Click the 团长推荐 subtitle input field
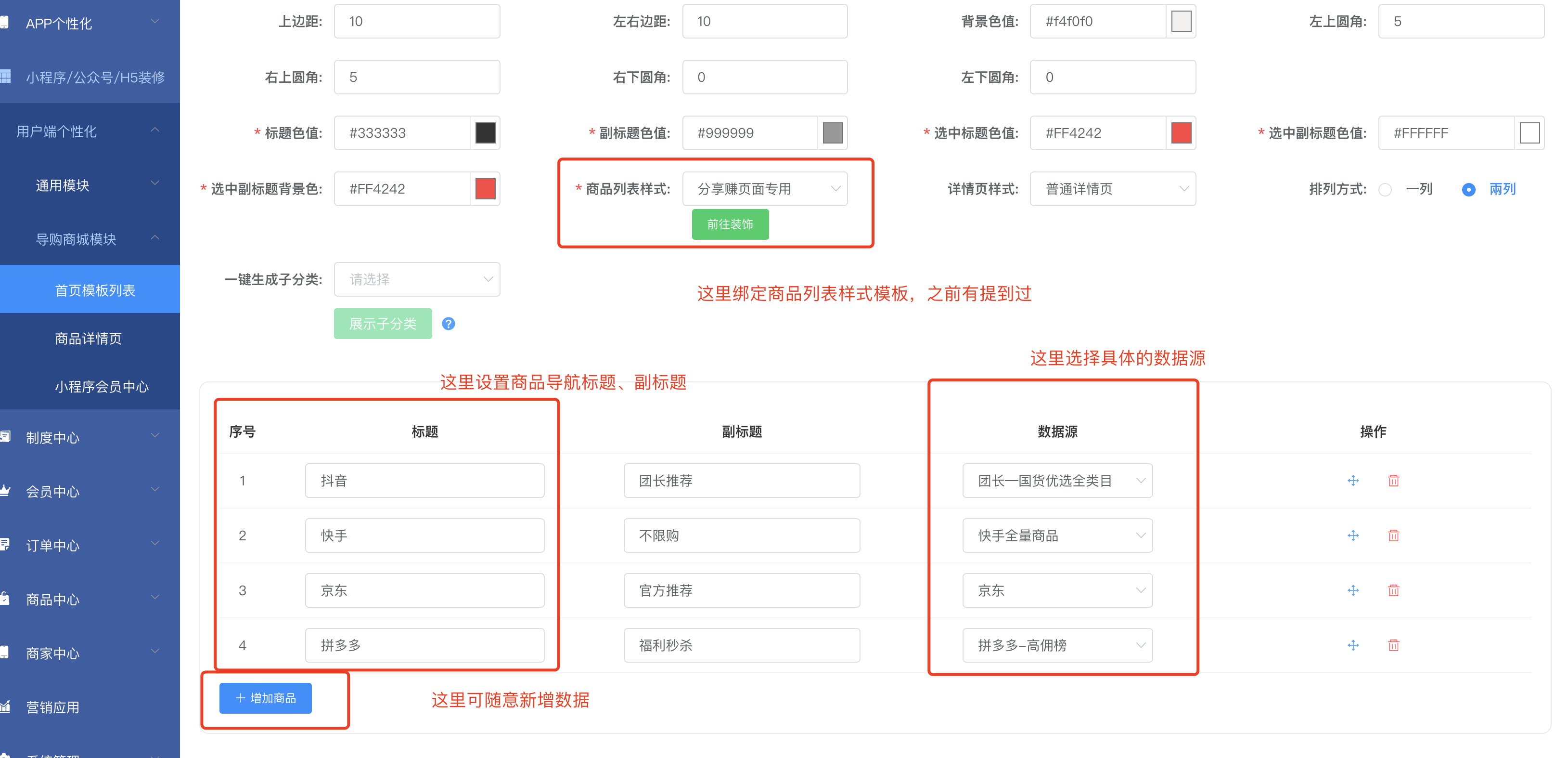1568x758 pixels. (741, 480)
